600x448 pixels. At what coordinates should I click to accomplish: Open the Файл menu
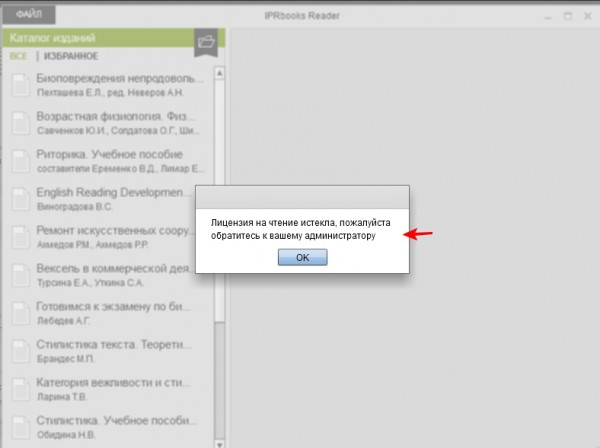(29, 15)
